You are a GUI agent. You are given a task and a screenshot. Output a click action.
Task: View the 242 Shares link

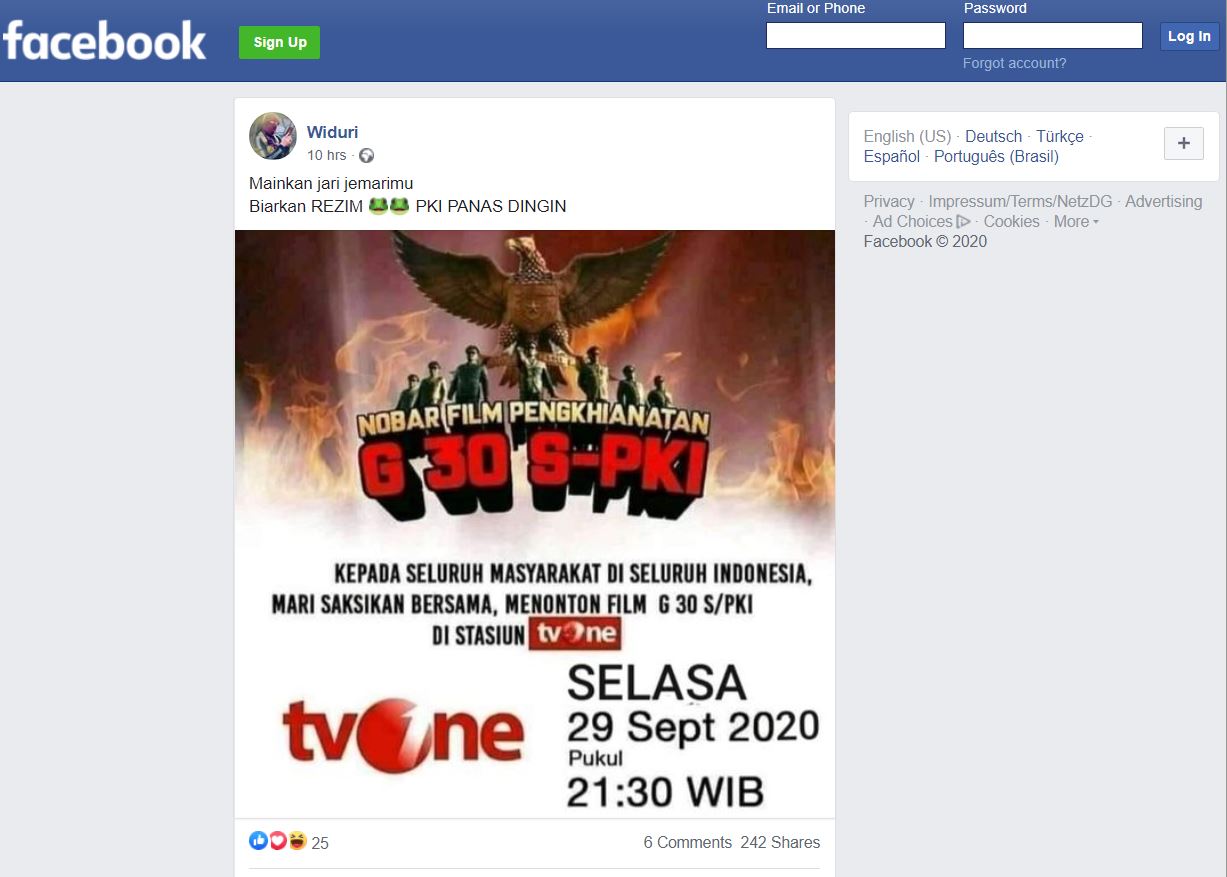tap(780, 843)
